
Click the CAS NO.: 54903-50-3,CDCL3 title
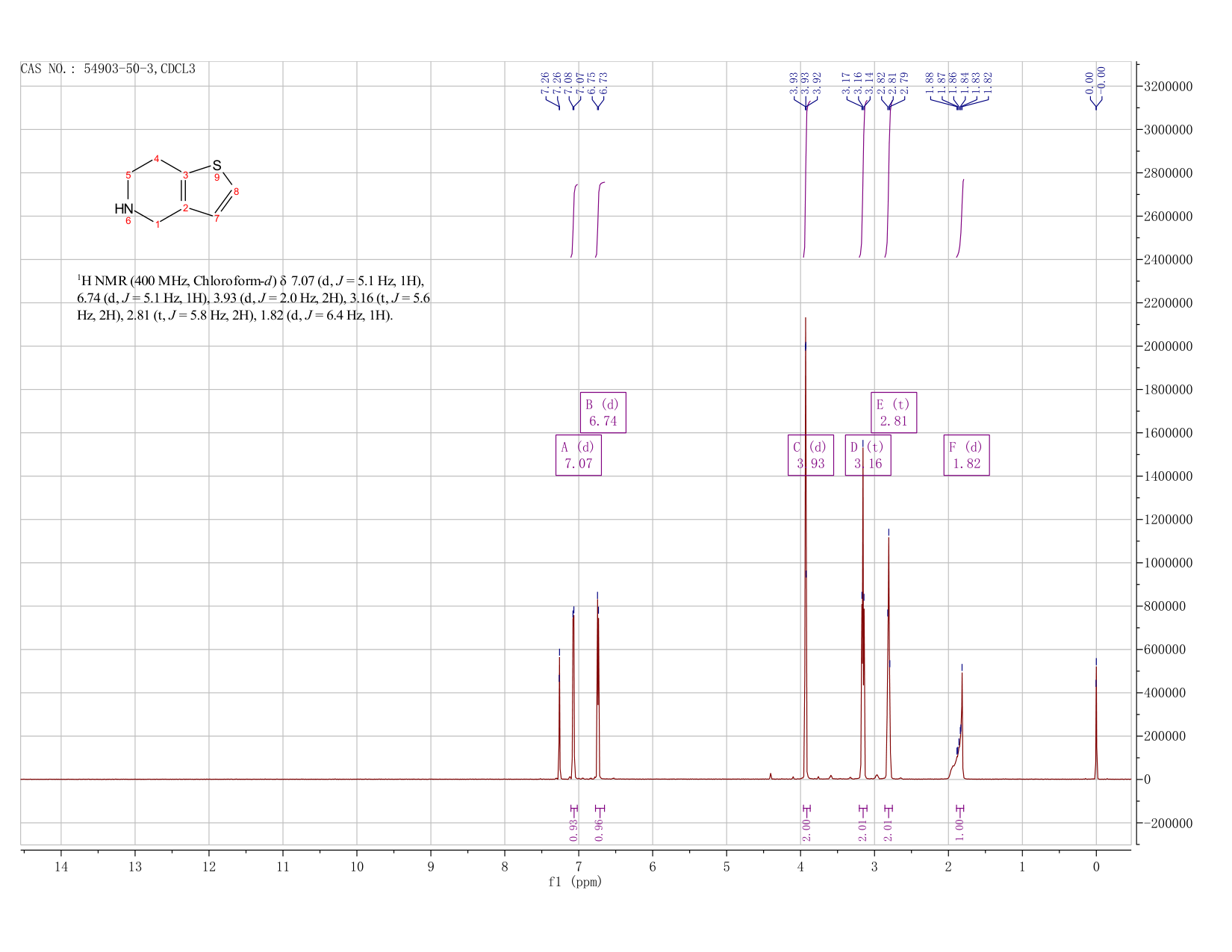pyautogui.click(x=108, y=69)
